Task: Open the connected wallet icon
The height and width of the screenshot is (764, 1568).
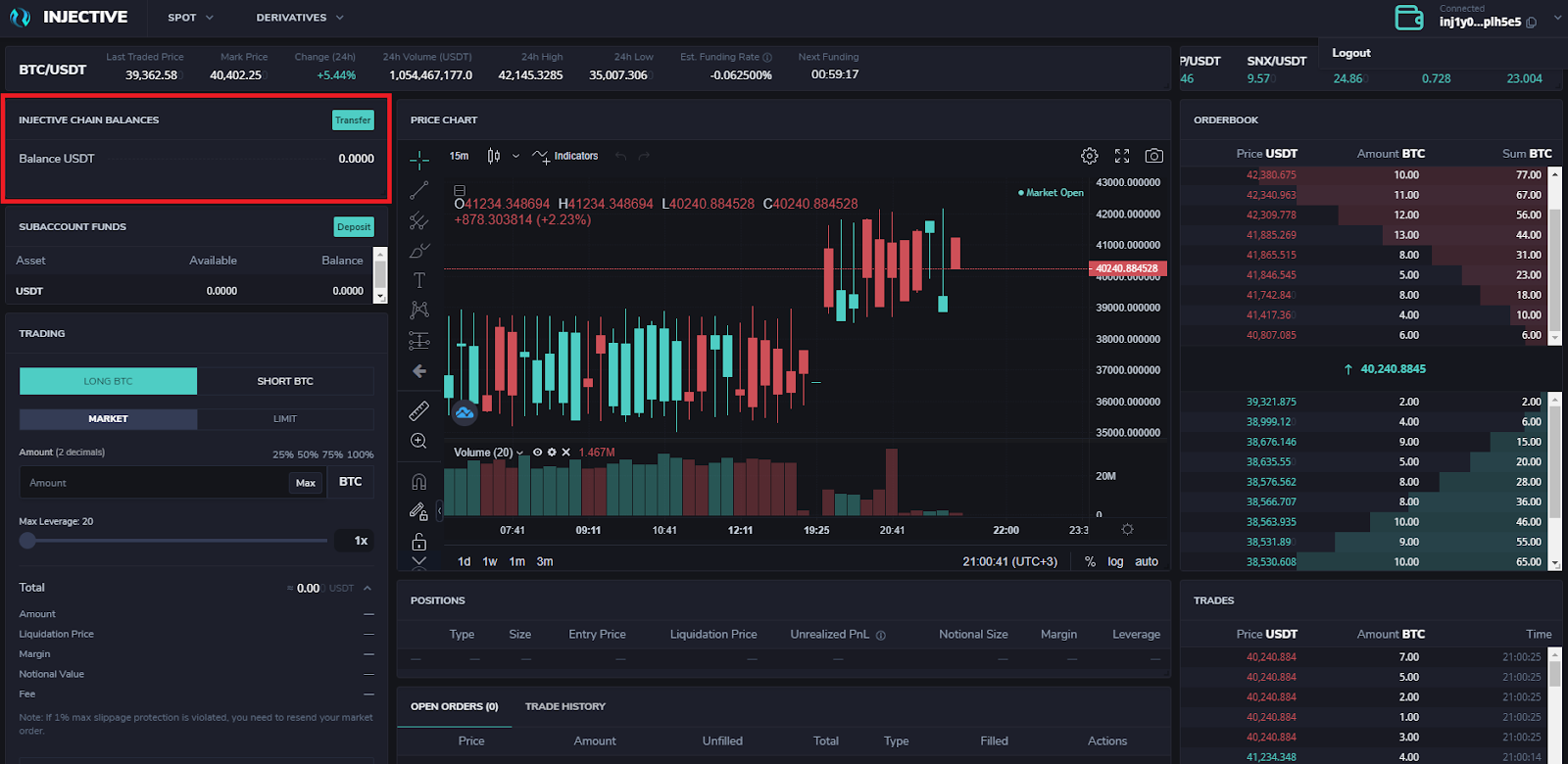Action: click(1409, 18)
